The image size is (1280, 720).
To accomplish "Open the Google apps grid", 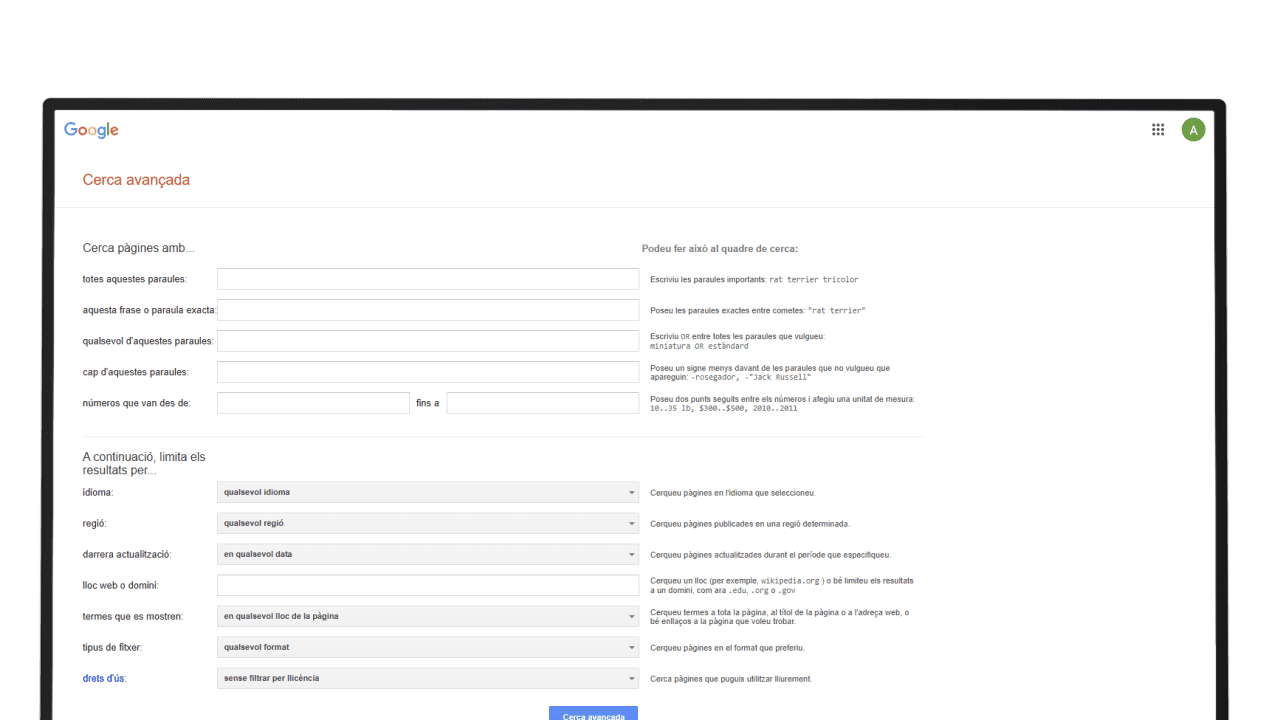I will 1158,129.
